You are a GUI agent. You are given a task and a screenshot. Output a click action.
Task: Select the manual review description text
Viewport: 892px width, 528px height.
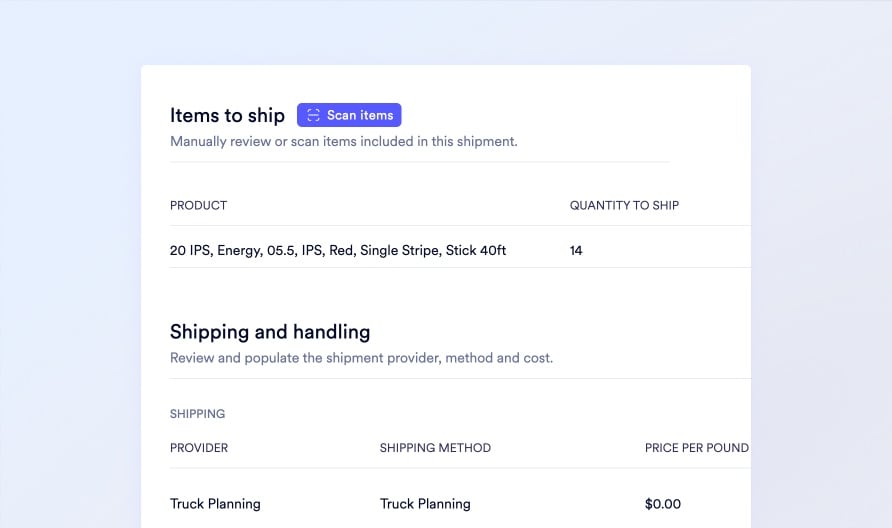343,141
